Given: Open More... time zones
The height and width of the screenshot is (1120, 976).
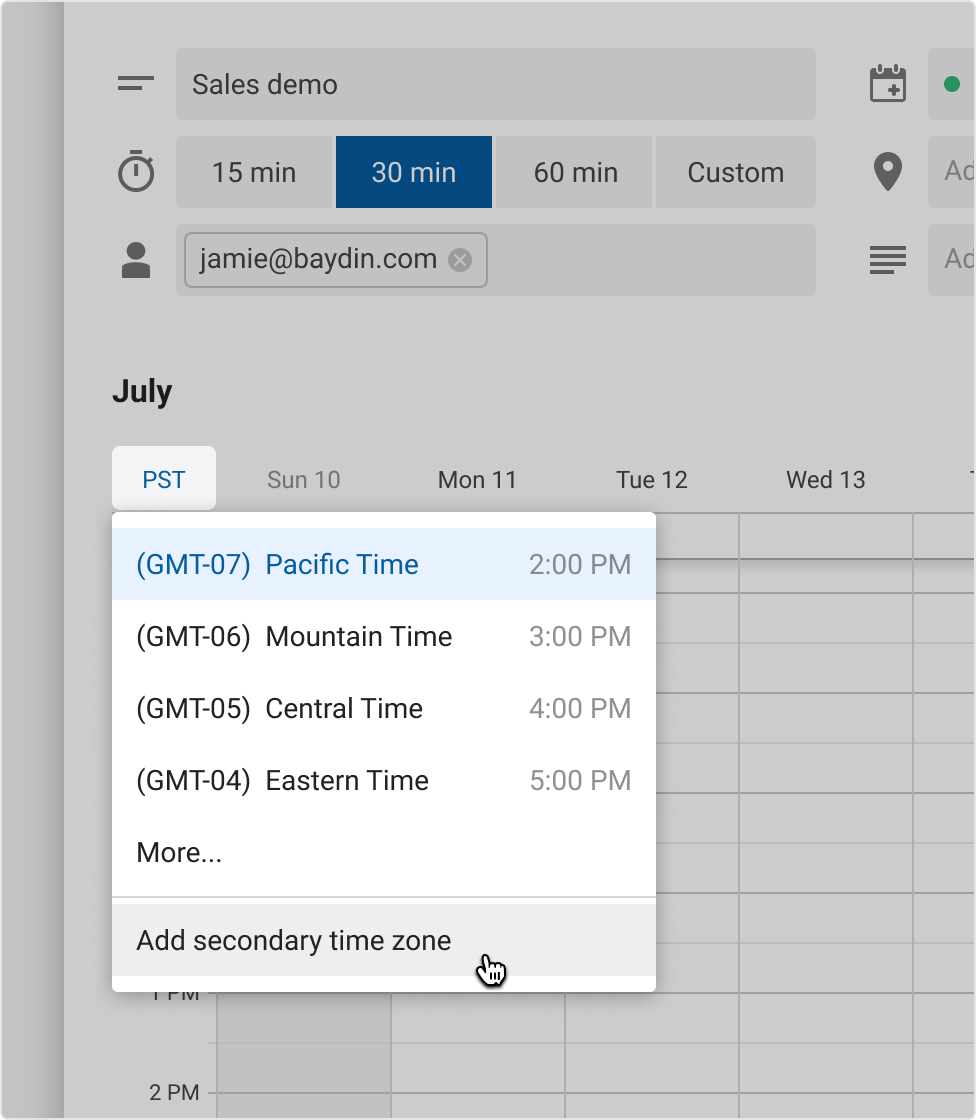Looking at the screenshot, I should coord(180,852).
